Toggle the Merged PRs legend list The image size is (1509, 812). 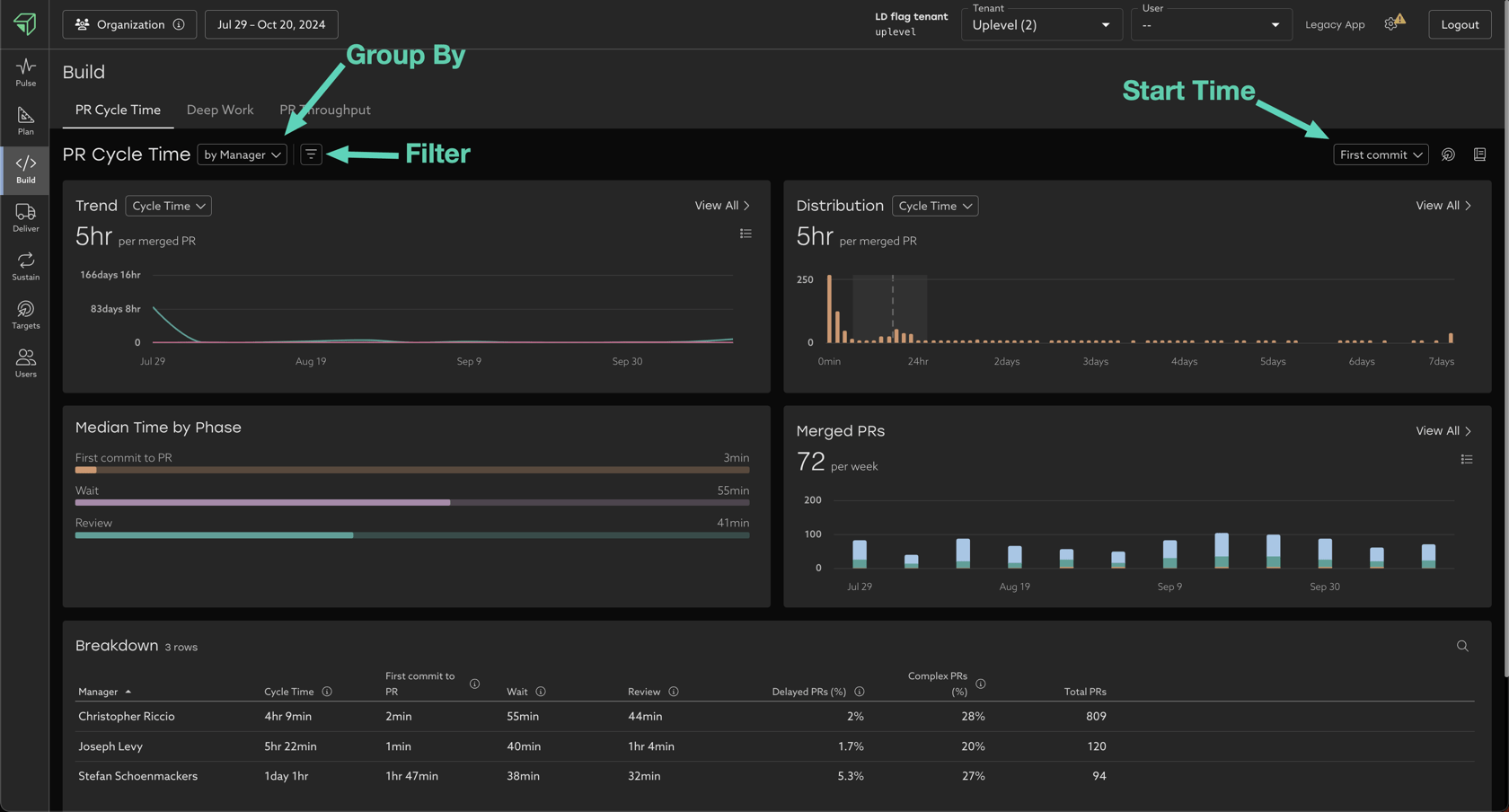[1466, 459]
